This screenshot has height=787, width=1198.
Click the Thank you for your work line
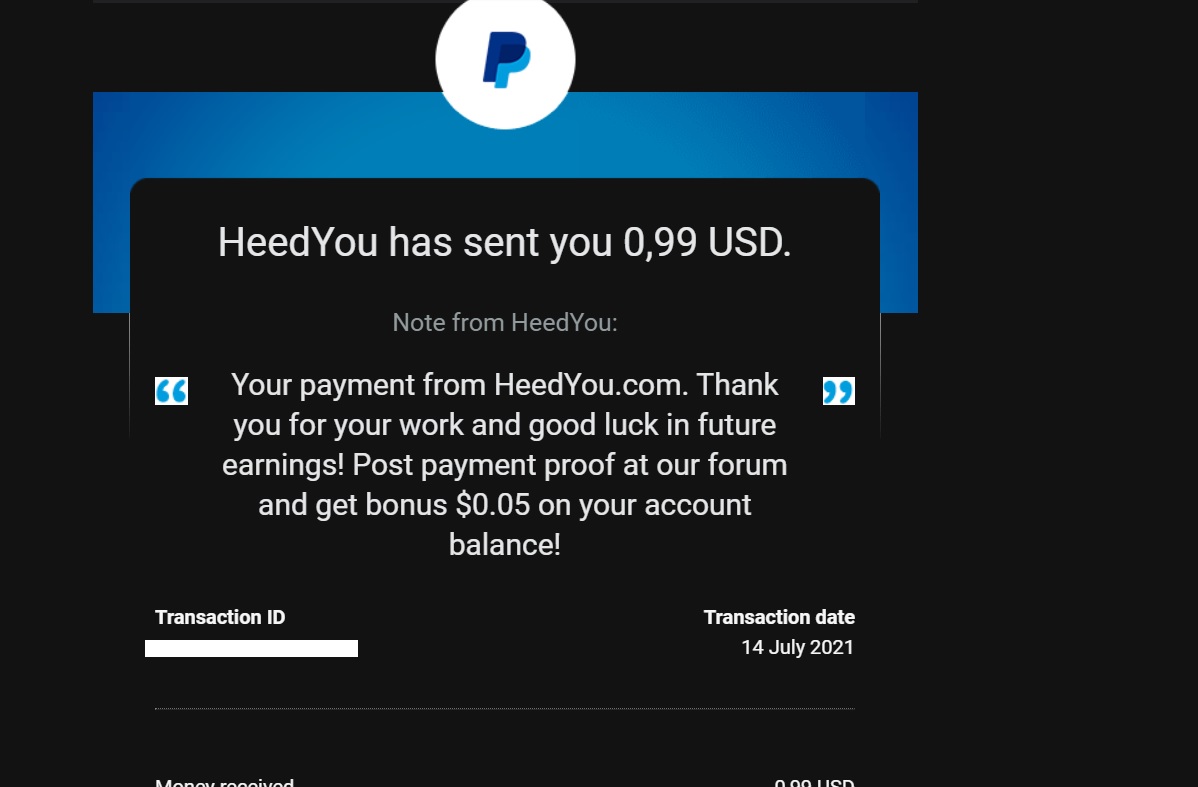(x=505, y=424)
